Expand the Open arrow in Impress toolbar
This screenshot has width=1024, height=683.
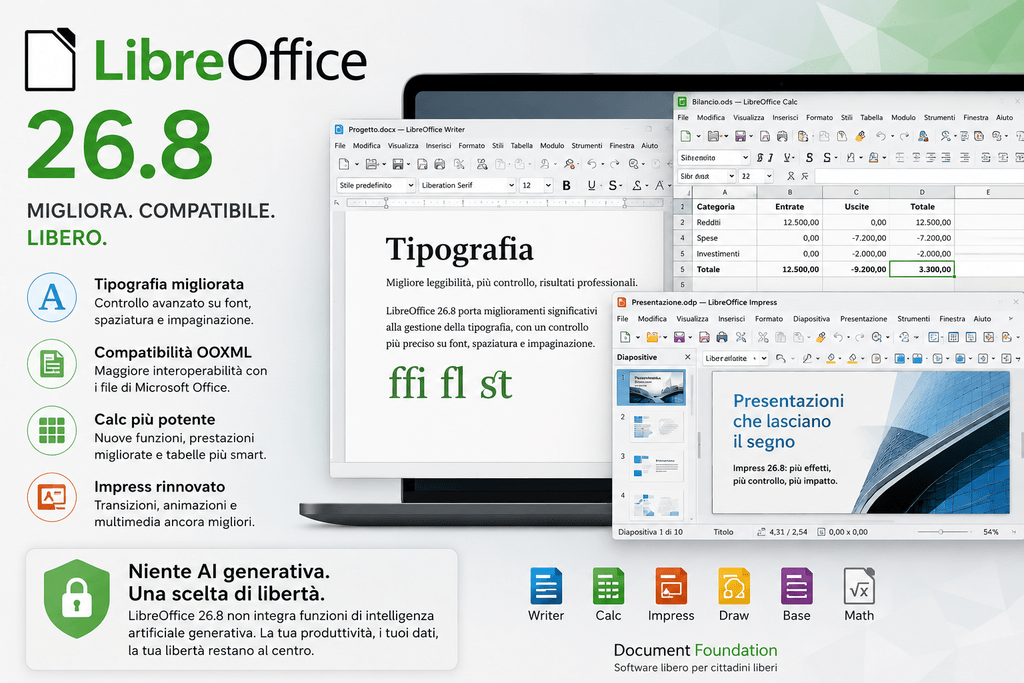pyautogui.click(x=665, y=337)
